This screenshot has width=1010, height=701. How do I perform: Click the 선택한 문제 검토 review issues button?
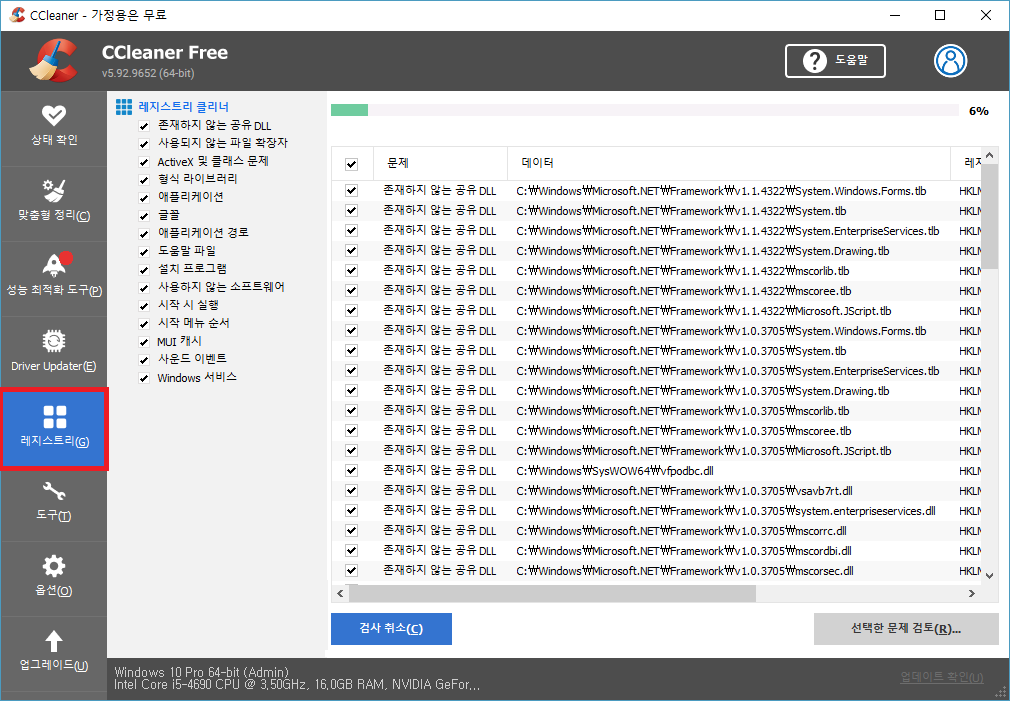tap(905, 629)
